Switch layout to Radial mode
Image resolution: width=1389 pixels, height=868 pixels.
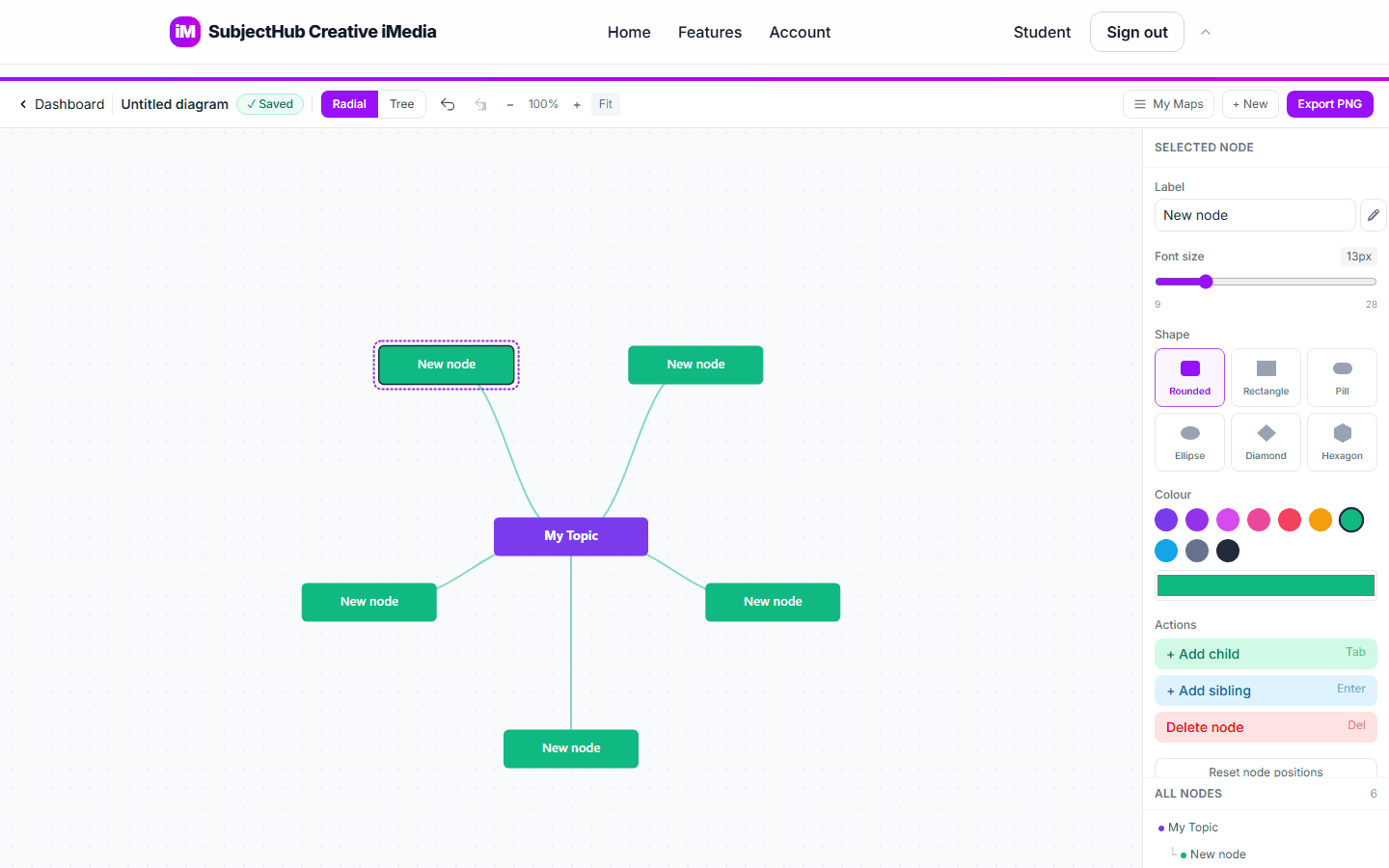point(349,104)
